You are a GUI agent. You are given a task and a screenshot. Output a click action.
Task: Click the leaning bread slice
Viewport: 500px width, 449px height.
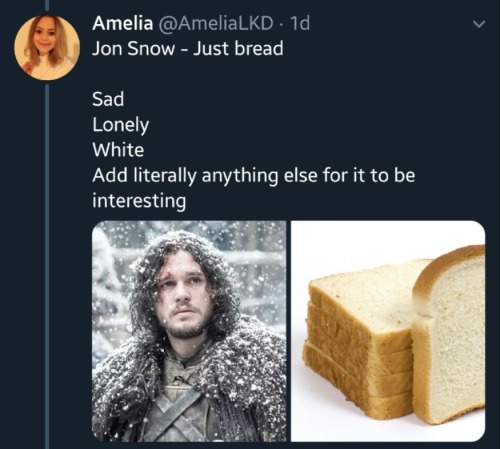[x=448, y=335]
